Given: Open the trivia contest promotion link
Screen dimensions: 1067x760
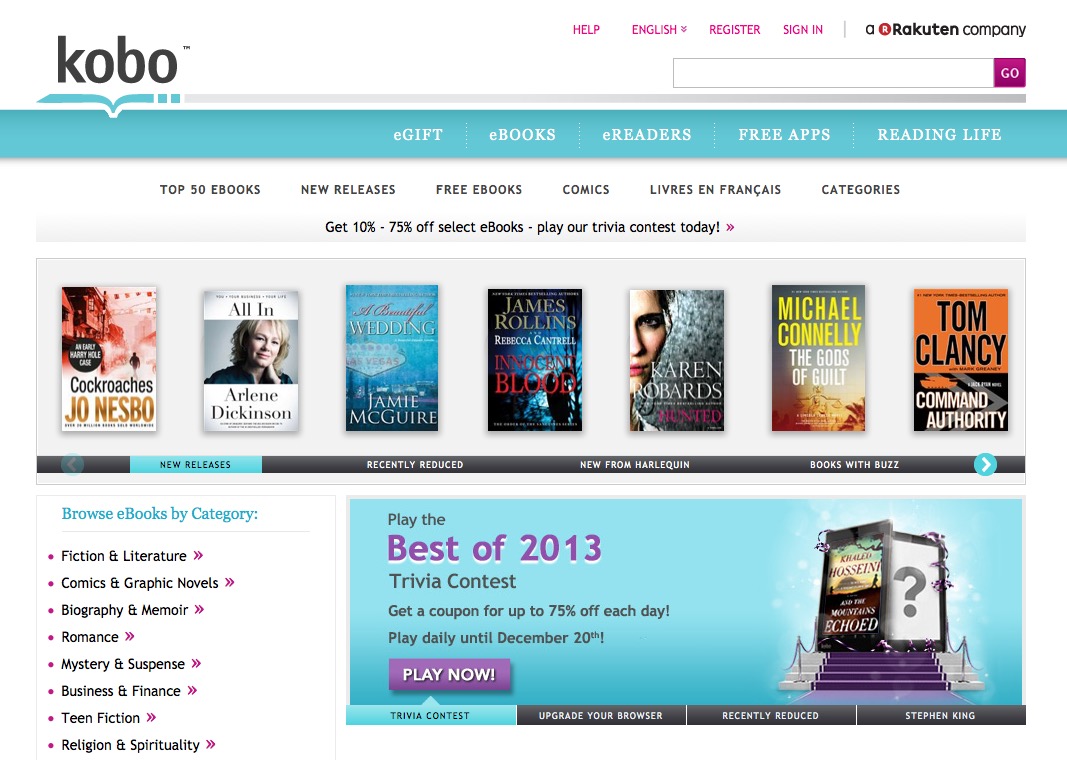Looking at the screenshot, I should (531, 227).
